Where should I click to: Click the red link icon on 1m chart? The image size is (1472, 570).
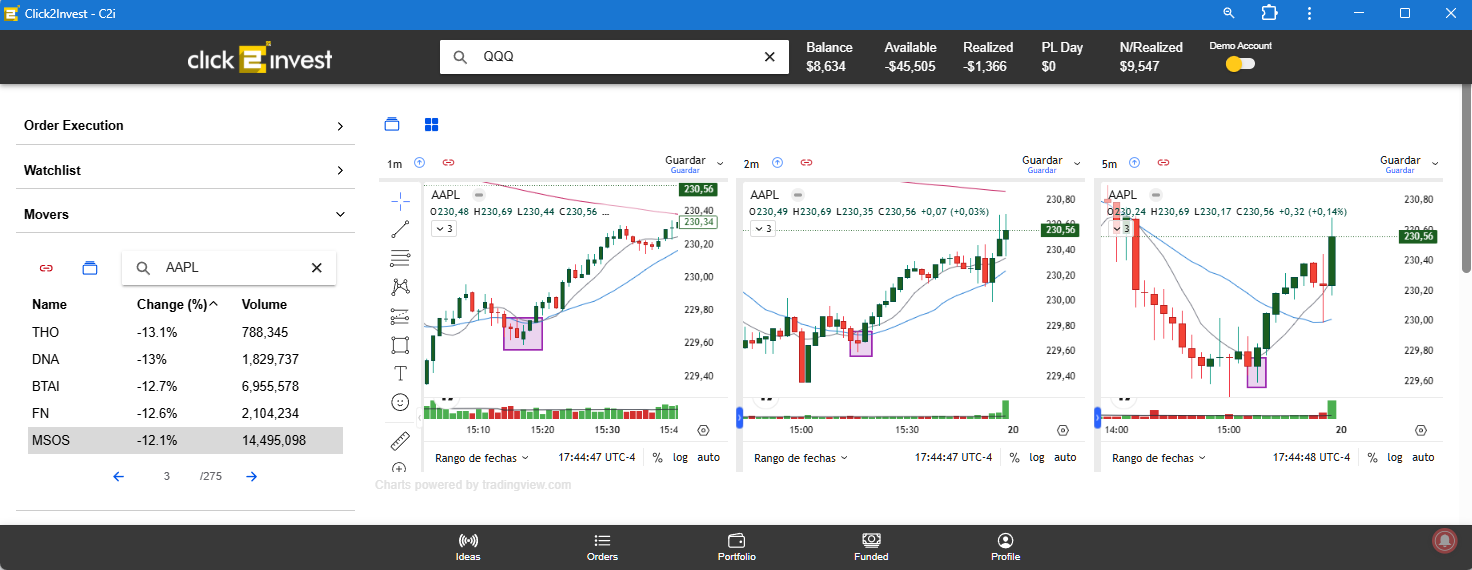pos(449,162)
